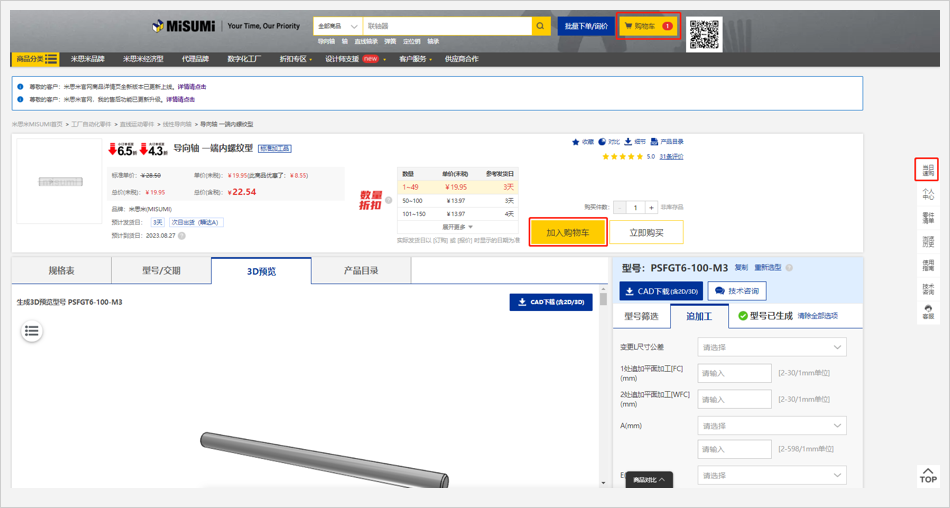Click the QR code image in header
This screenshot has height=508, width=950.
[x=704, y=33]
